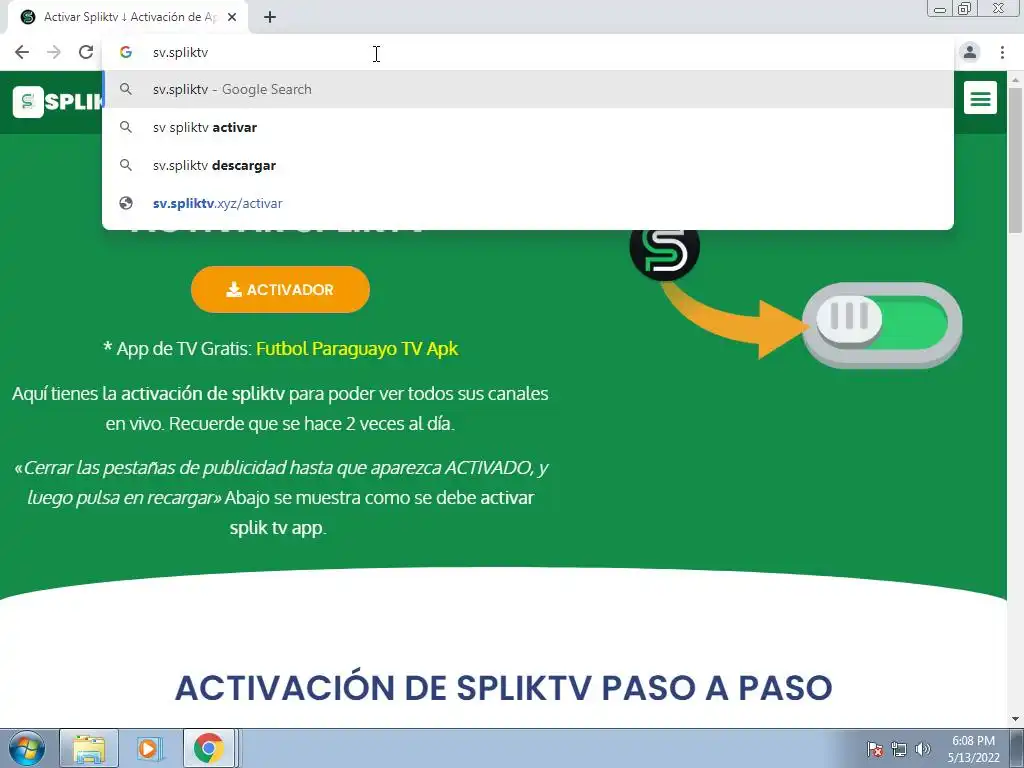Open the sv.spliktv.xyz/activar URL suggestion
1024x768 pixels.
click(528, 203)
